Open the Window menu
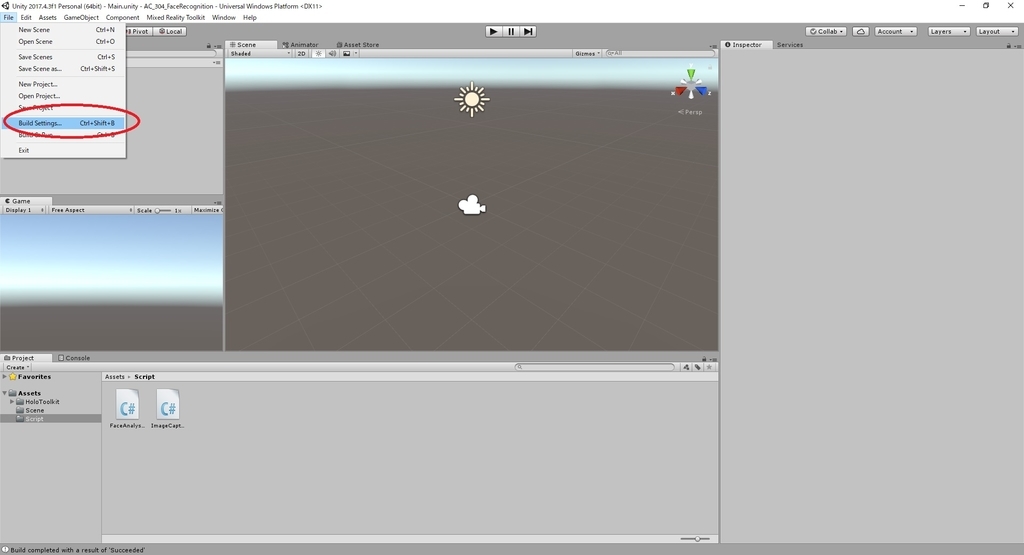Image resolution: width=1024 pixels, height=555 pixels. tap(223, 18)
